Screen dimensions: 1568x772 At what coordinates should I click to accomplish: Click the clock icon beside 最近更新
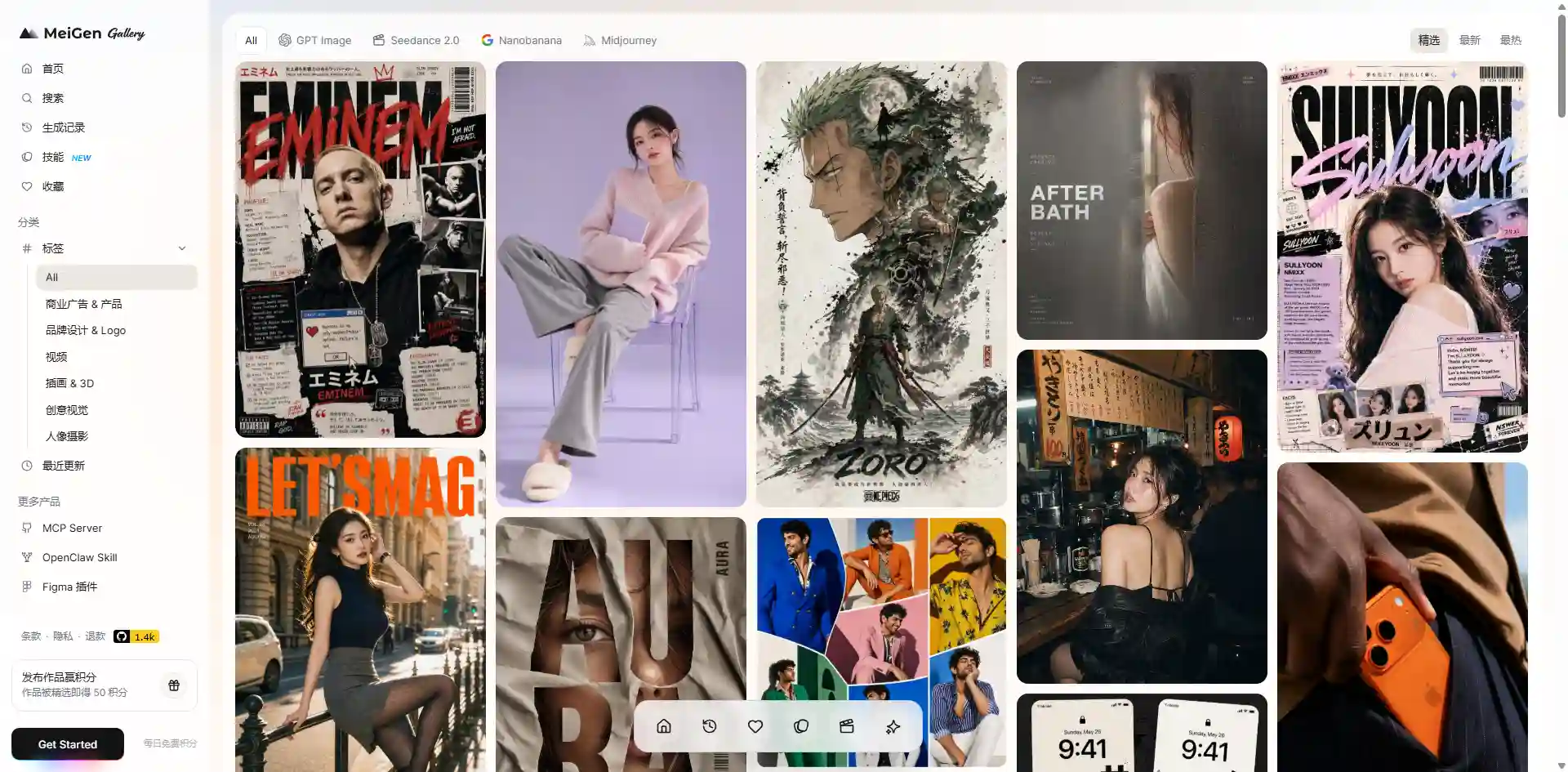pyautogui.click(x=27, y=466)
